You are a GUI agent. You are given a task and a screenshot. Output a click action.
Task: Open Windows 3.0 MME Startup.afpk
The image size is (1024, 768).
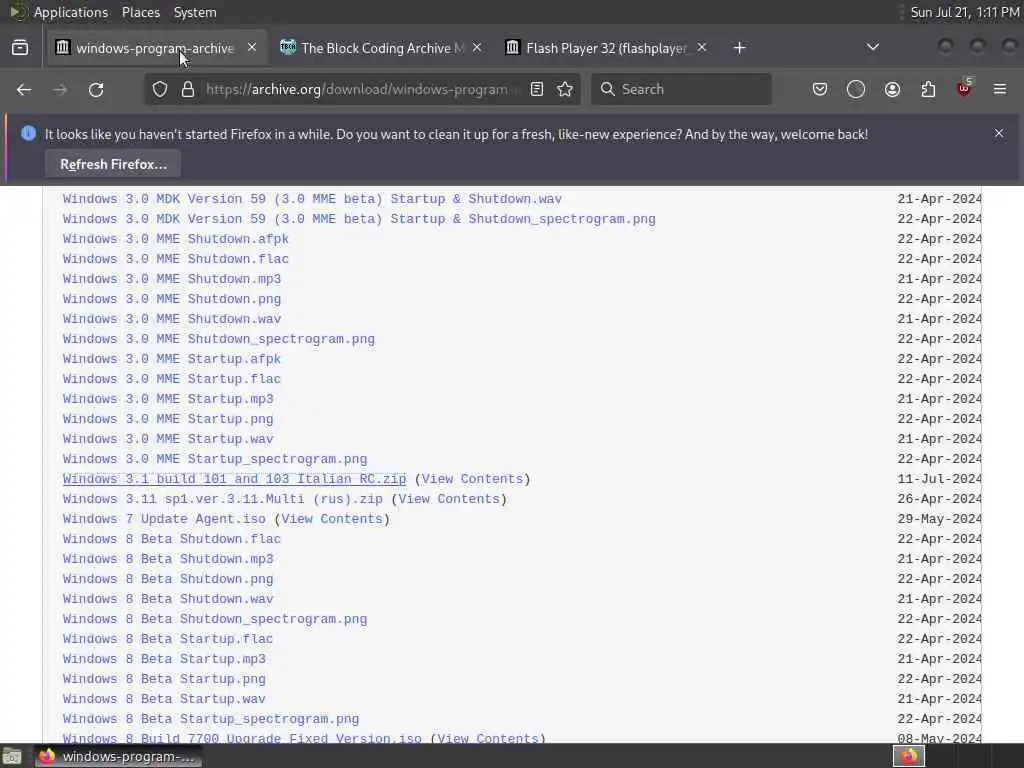pos(172,359)
